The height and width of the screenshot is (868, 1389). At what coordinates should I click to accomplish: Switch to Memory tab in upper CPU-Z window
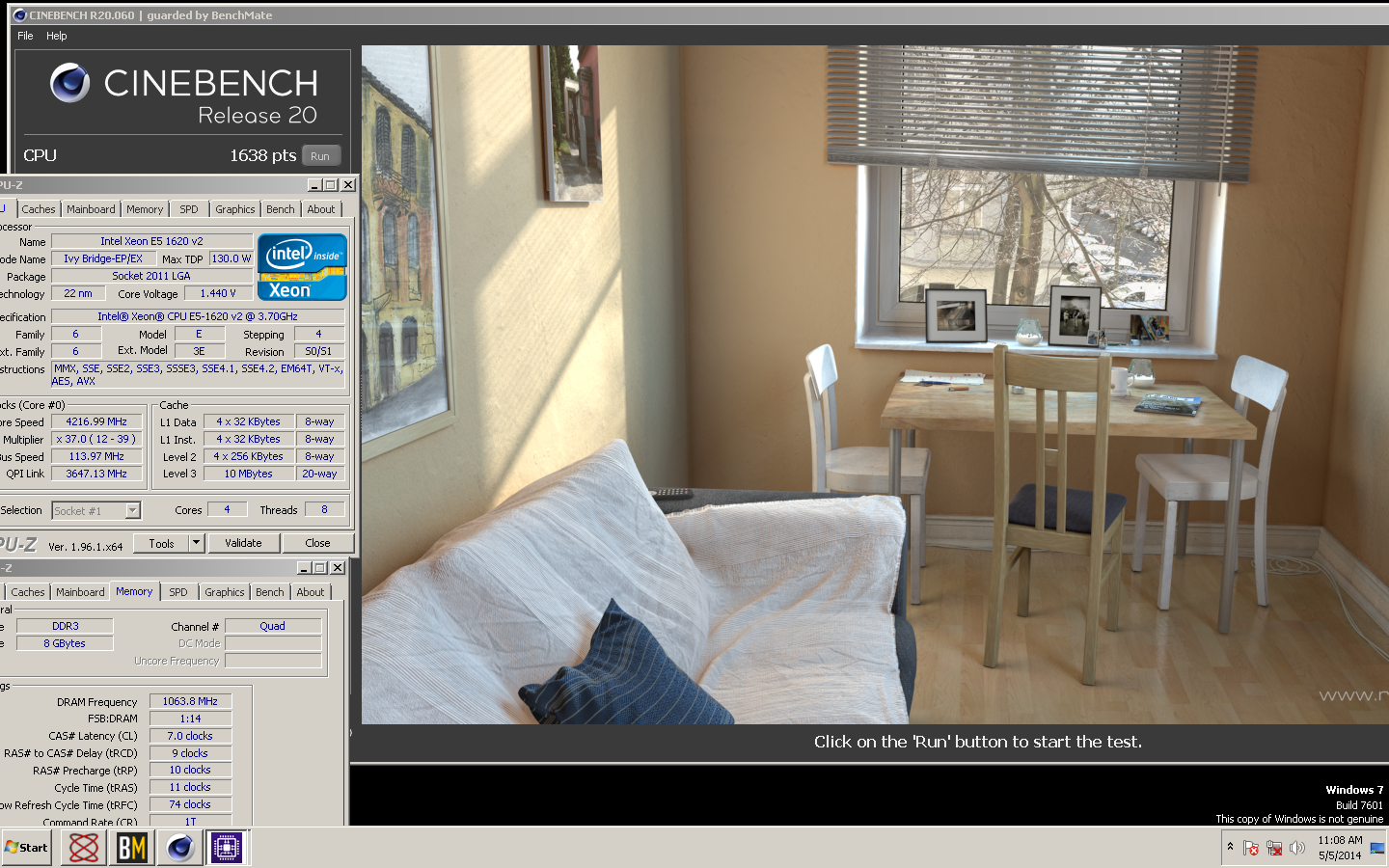click(x=145, y=209)
